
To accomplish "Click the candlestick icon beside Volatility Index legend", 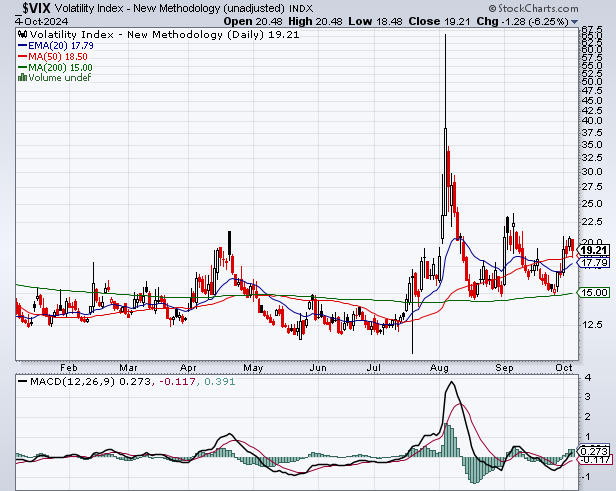I will pos(23,35).
